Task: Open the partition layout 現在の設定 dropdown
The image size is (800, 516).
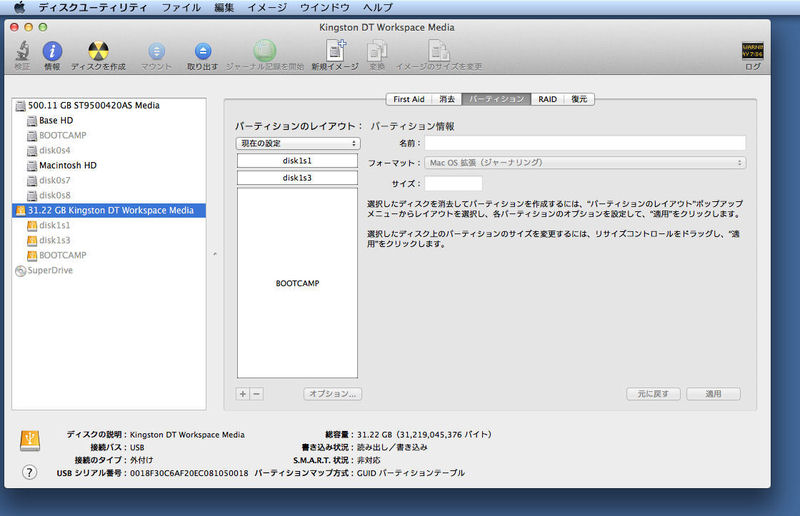Action: point(298,143)
